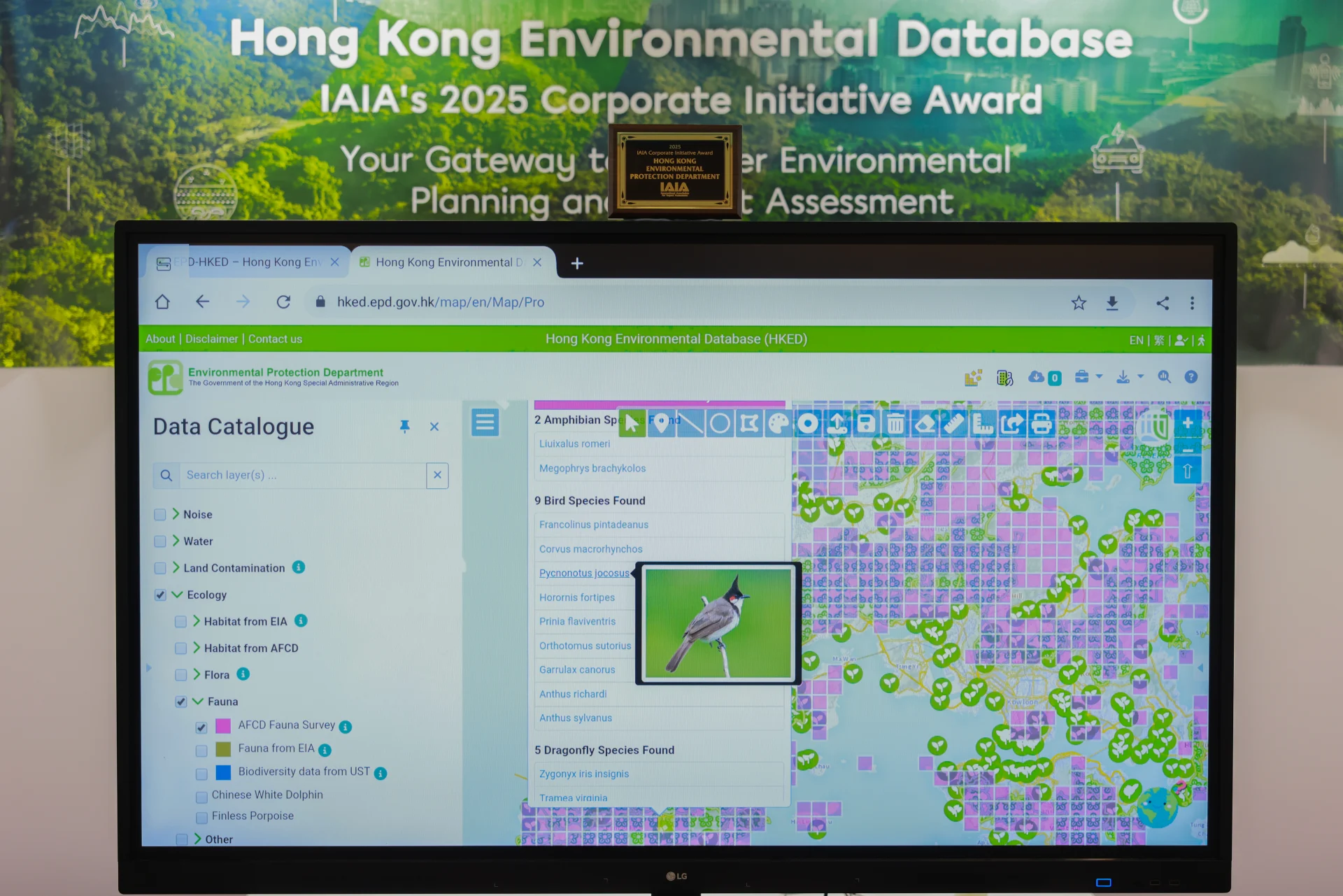Click the trash delete icon
The width and height of the screenshot is (1343, 896).
[895, 423]
